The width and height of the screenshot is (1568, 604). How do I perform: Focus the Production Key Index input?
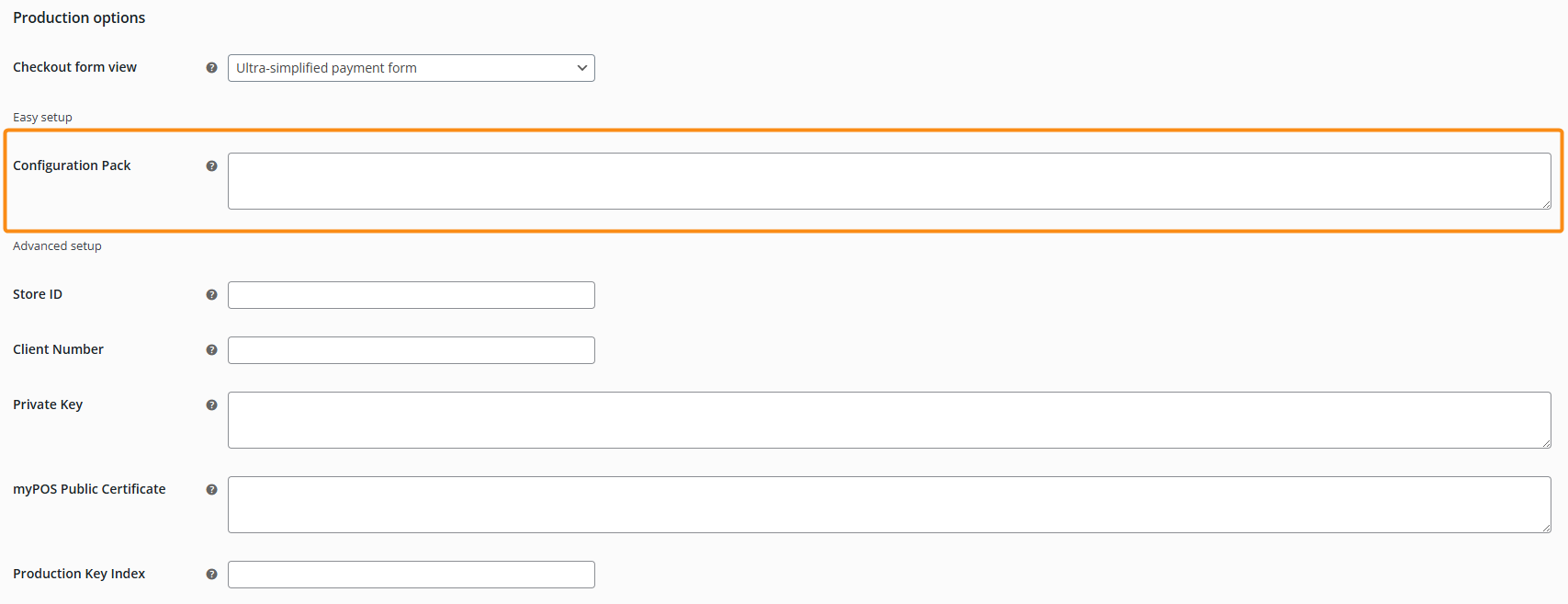coord(411,575)
